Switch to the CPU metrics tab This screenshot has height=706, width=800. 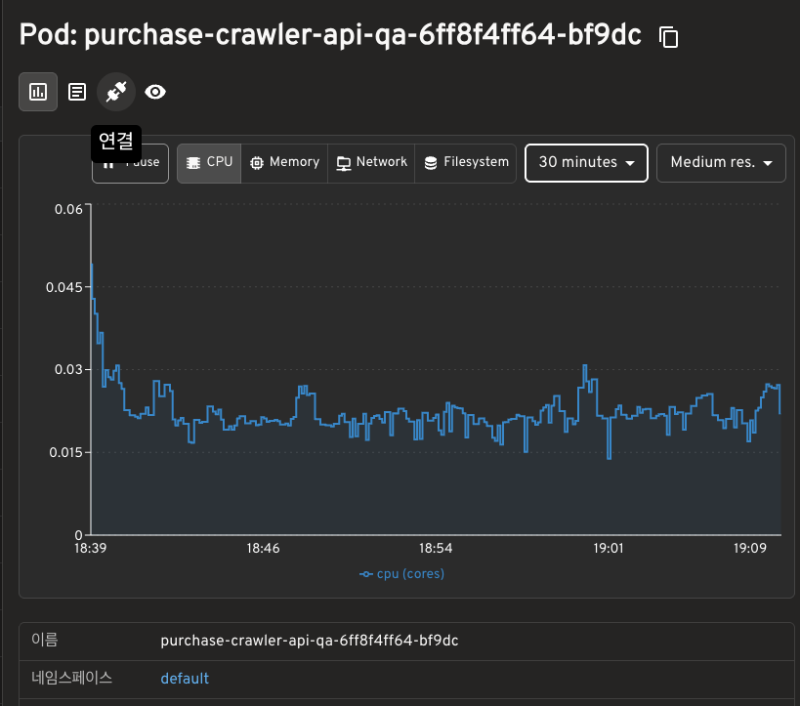coord(209,163)
